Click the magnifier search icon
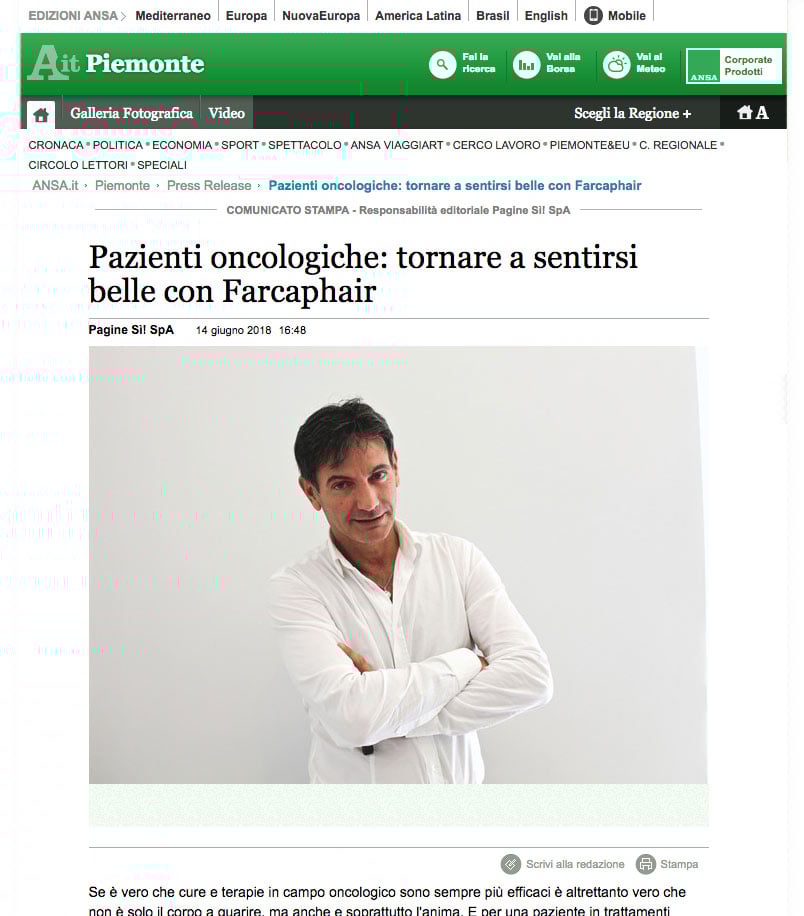This screenshot has height=916, width=804. pyautogui.click(x=442, y=64)
